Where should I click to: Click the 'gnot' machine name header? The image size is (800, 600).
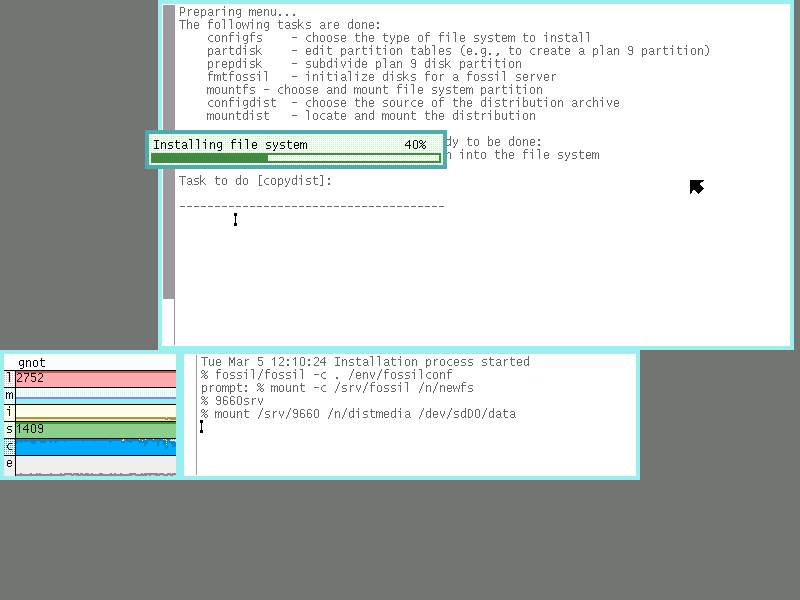[x=32, y=363]
